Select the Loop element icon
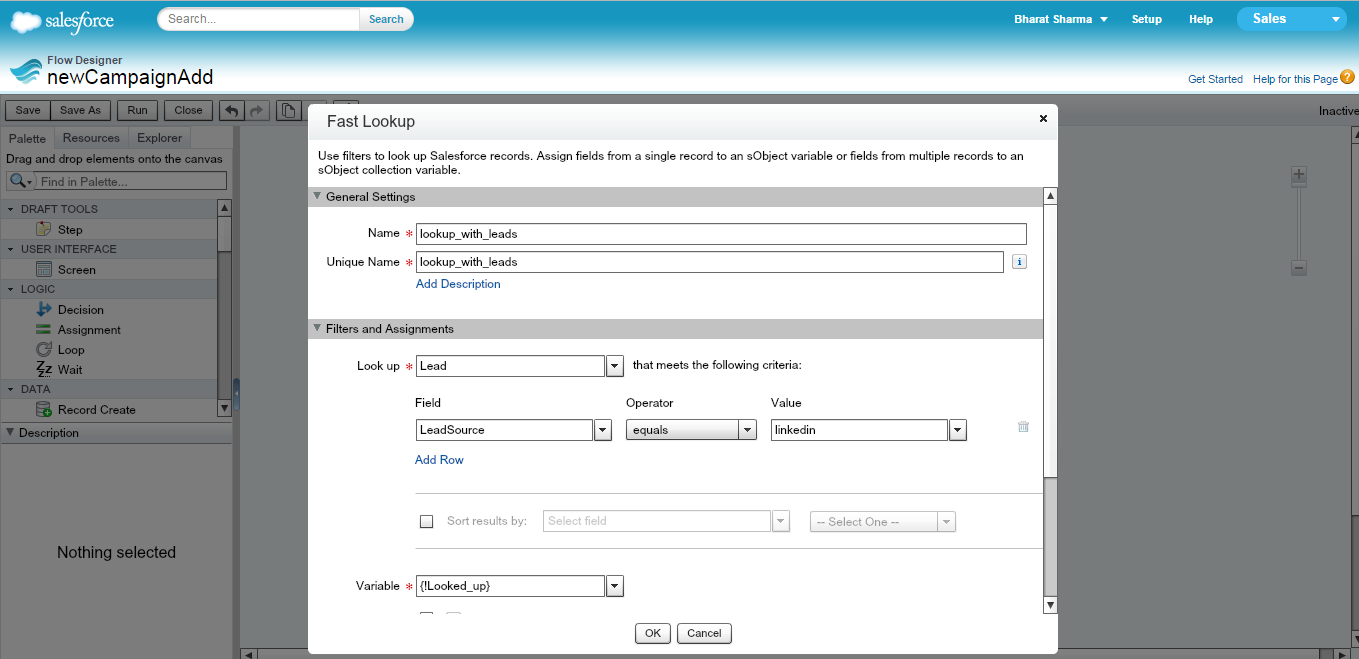 44,349
